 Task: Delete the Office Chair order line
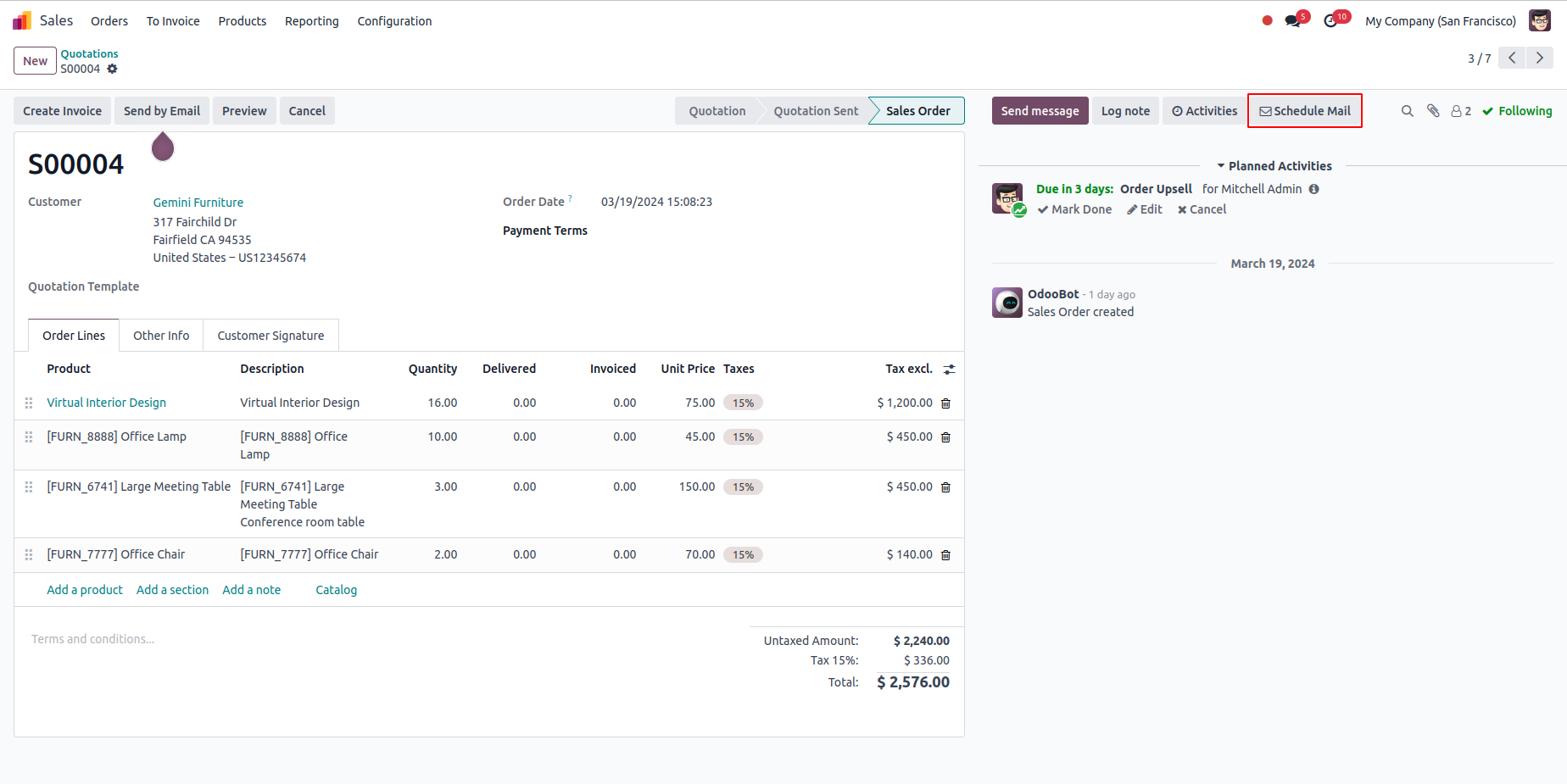pos(946,555)
